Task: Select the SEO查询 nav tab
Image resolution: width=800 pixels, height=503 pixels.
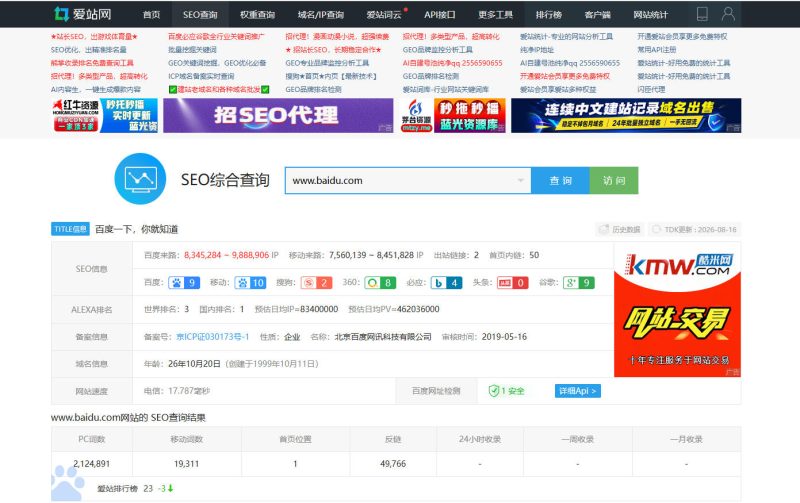Action: point(200,14)
